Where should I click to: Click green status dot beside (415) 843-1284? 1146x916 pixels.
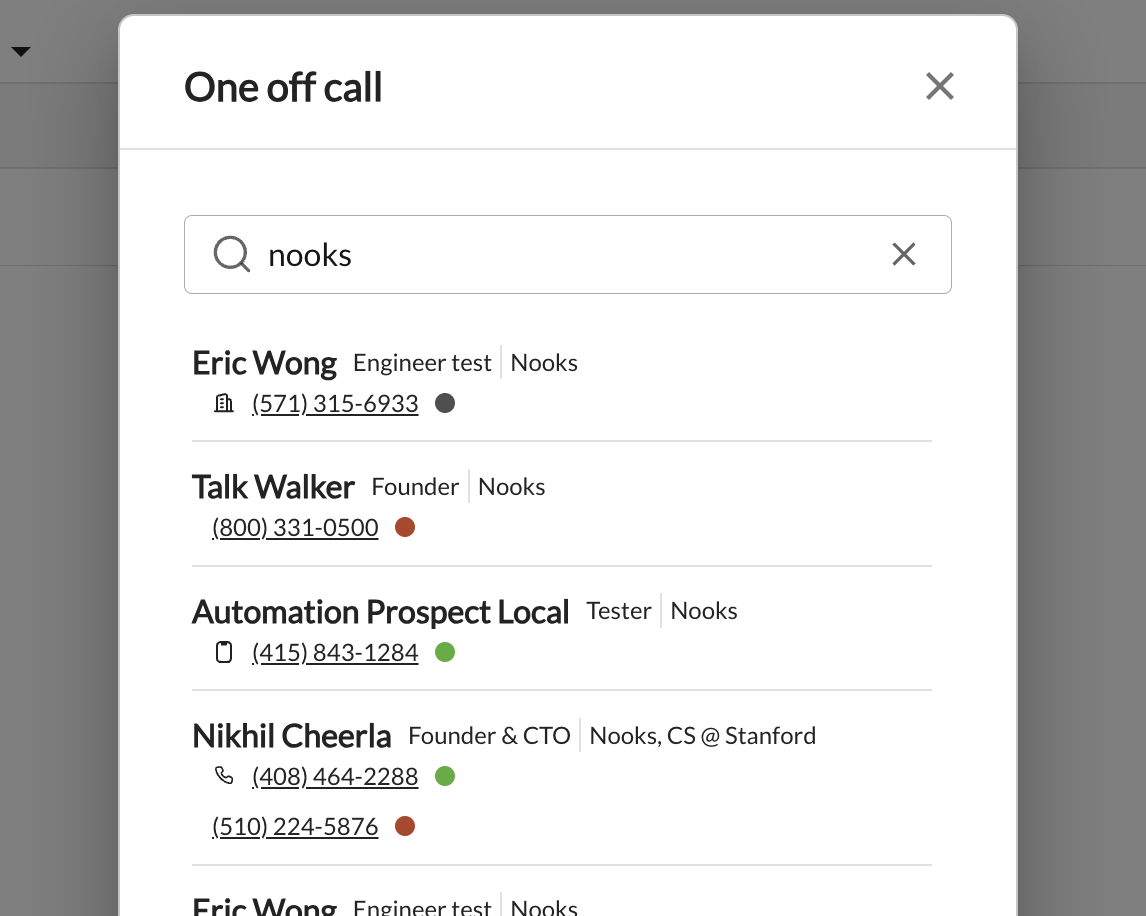point(445,651)
